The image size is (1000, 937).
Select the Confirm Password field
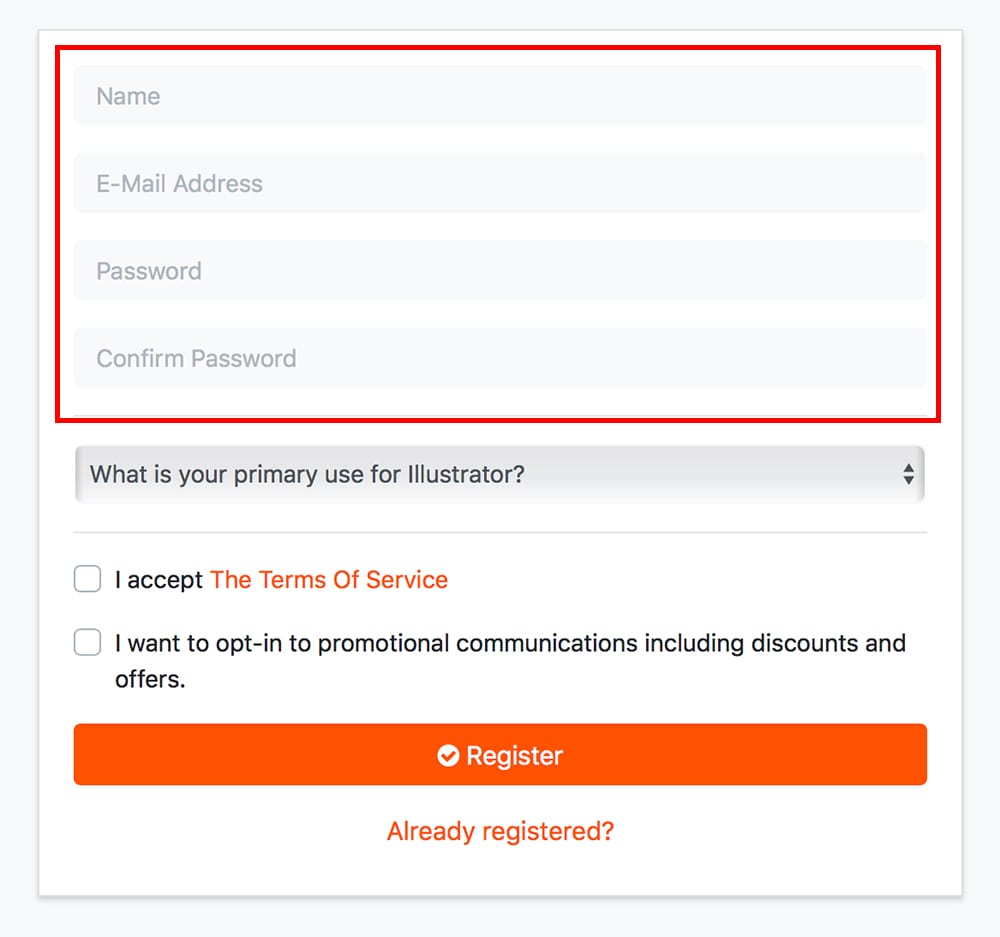click(500, 358)
